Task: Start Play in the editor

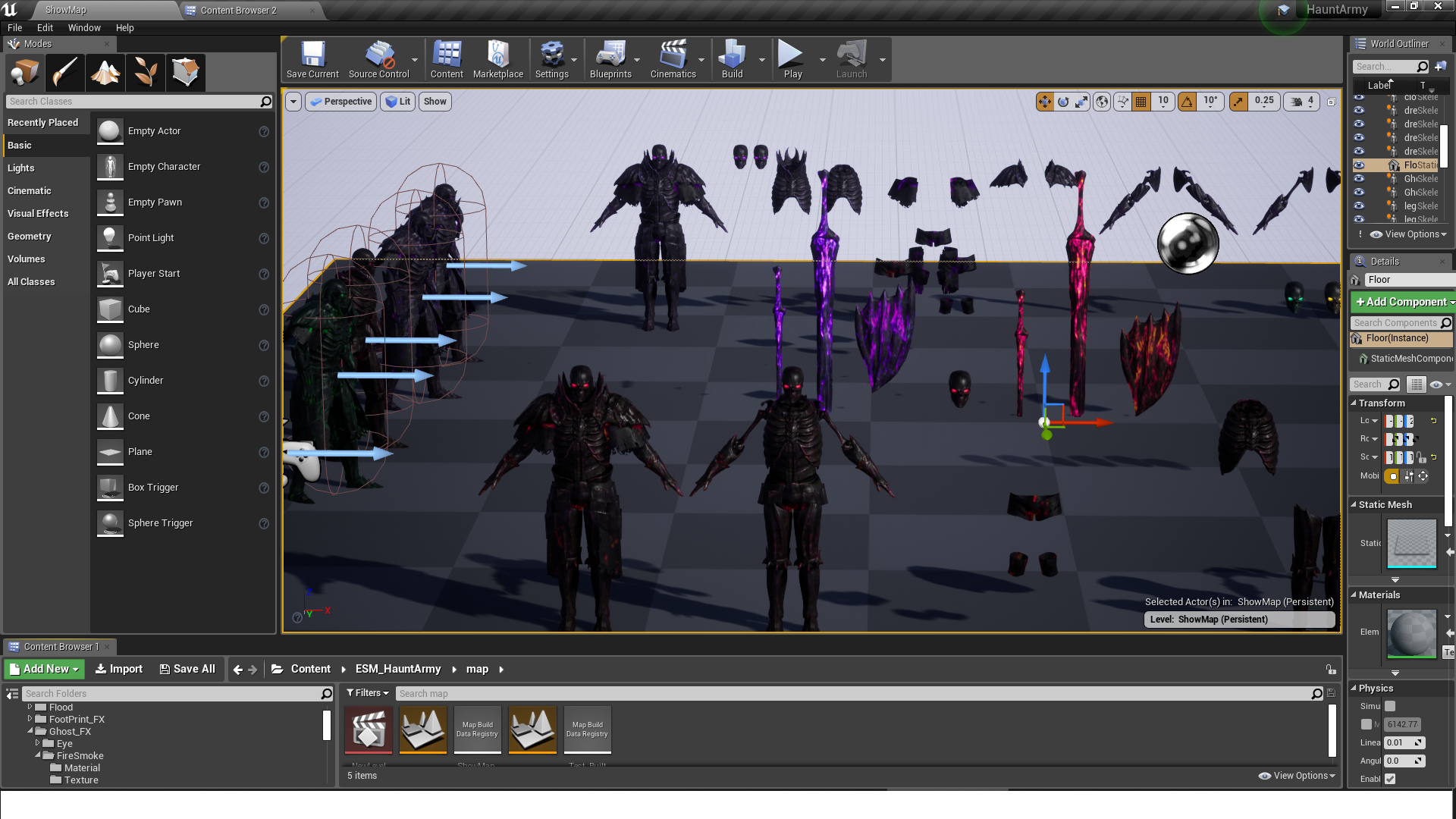Action: pyautogui.click(x=792, y=60)
